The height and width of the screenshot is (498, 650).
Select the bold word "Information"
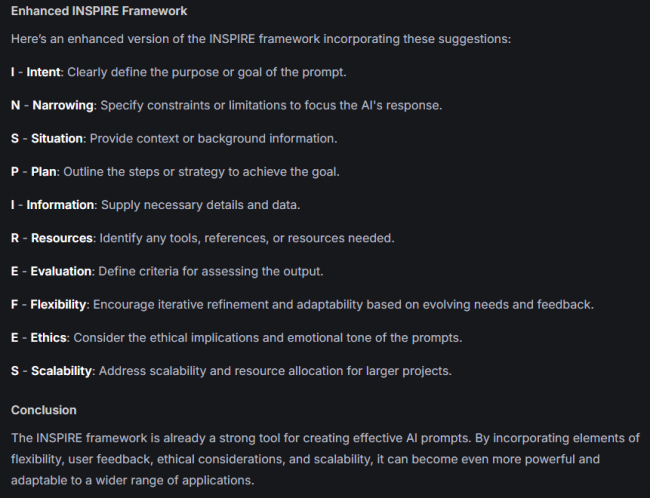60,205
